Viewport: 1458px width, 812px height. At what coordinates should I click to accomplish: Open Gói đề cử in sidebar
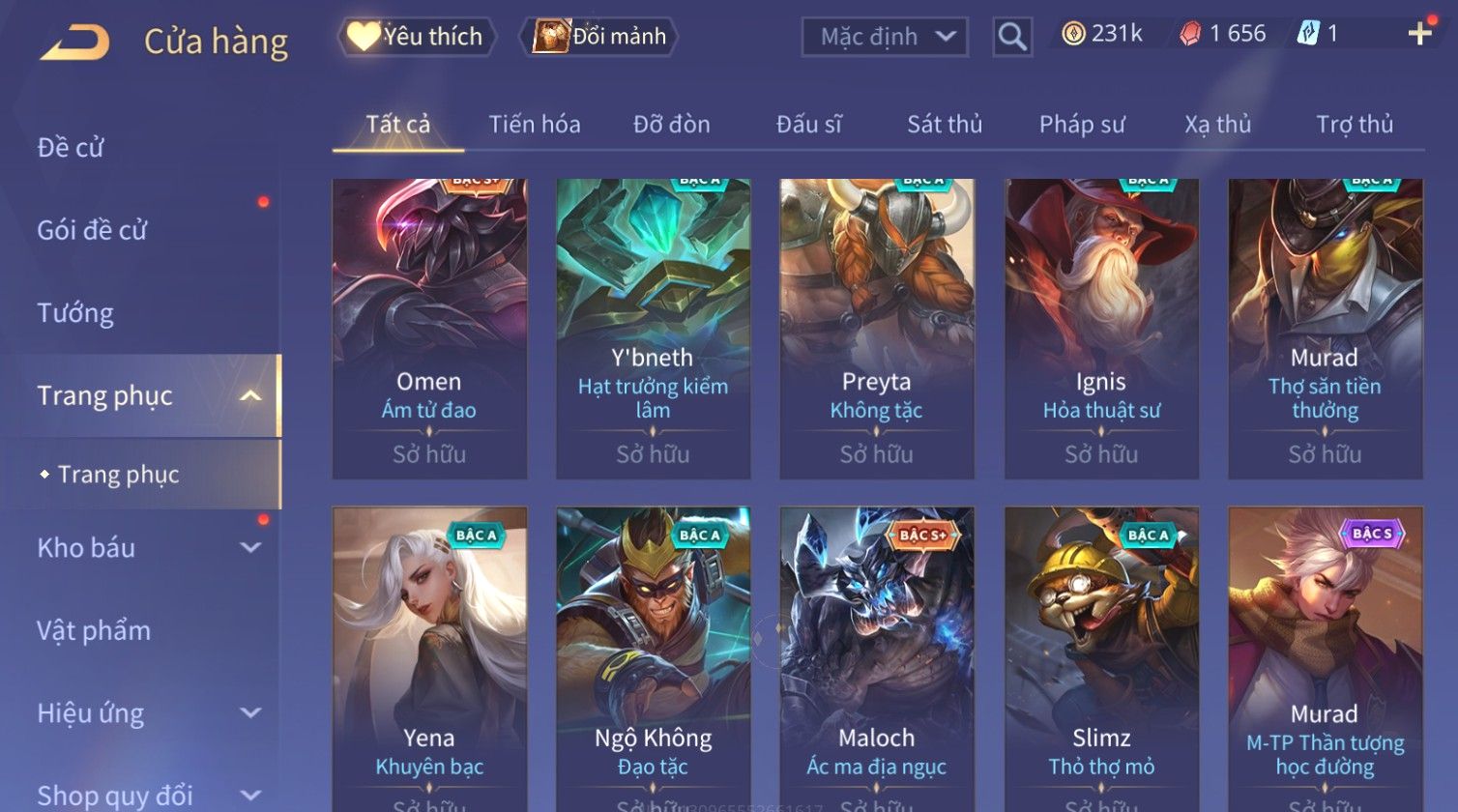92,230
